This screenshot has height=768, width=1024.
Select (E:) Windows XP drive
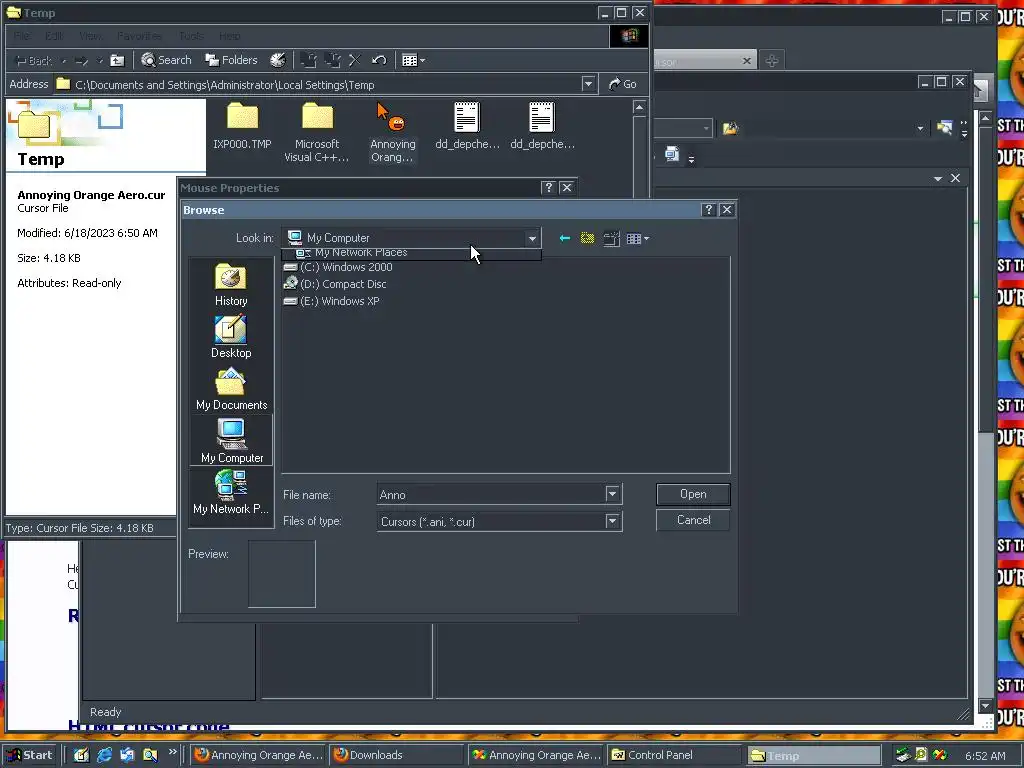pyautogui.click(x=332, y=301)
